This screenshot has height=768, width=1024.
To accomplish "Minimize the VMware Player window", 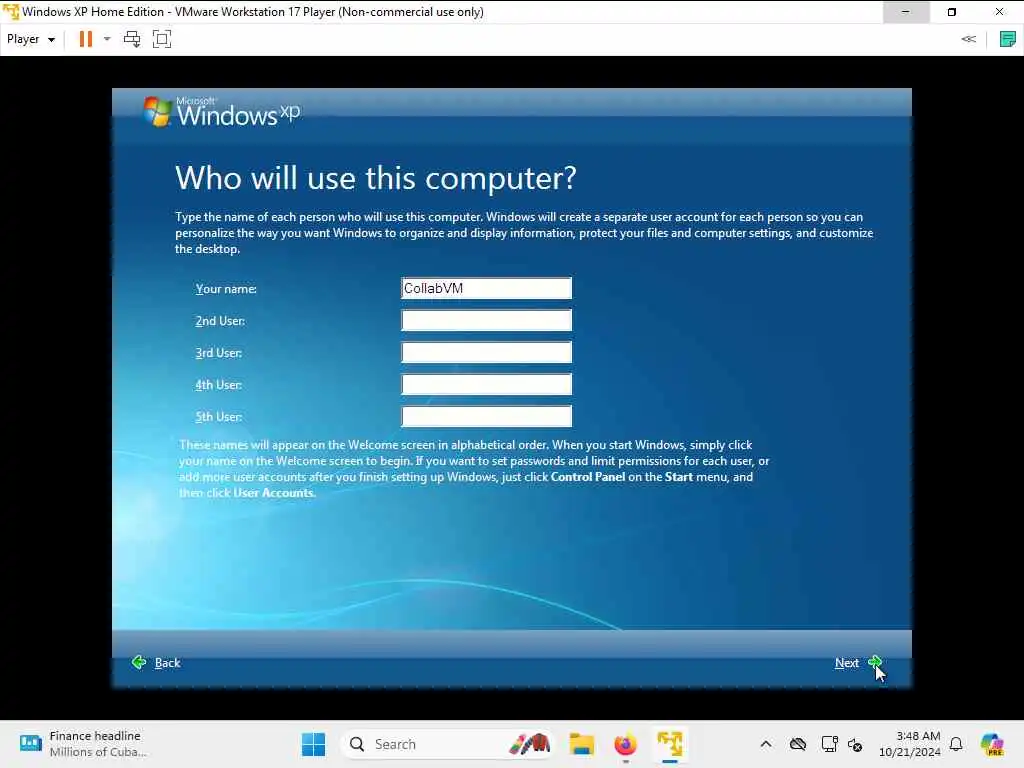I will (x=906, y=12).
